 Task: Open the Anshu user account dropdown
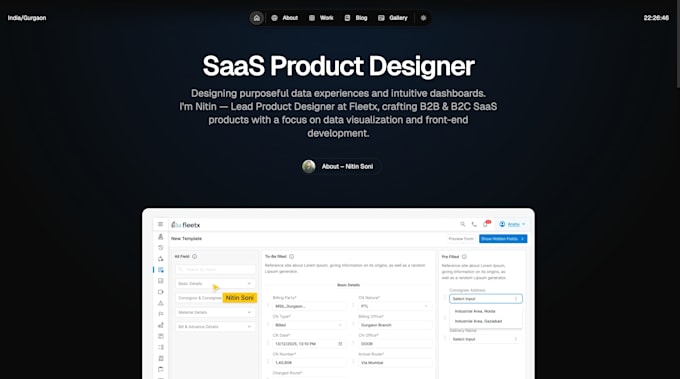512,224
